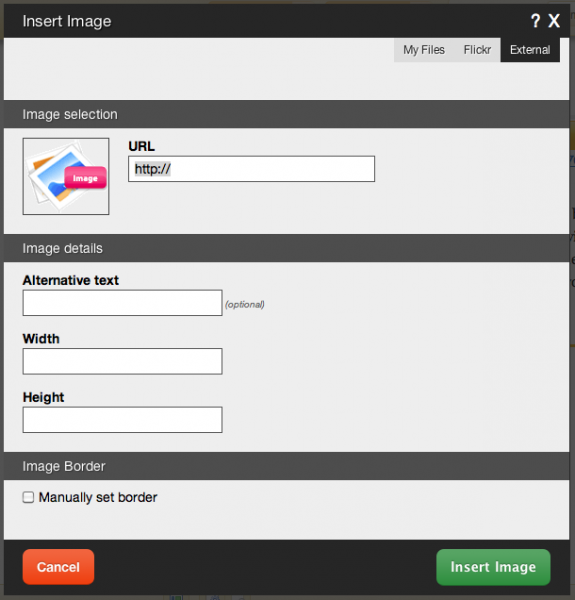Viewport: 575px width, 600px height.
Task: Enable the Manually set border checkbox
Action: tap(28, 497)
